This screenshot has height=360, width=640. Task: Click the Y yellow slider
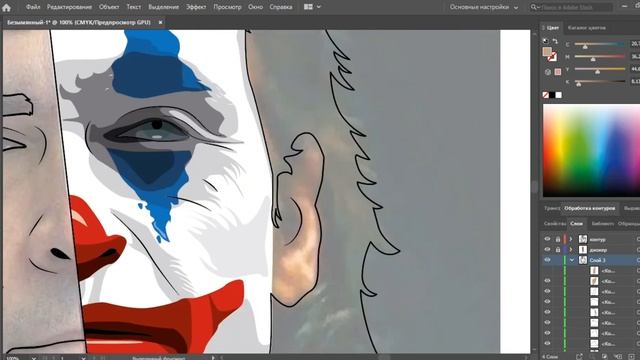tap(600, 69)
